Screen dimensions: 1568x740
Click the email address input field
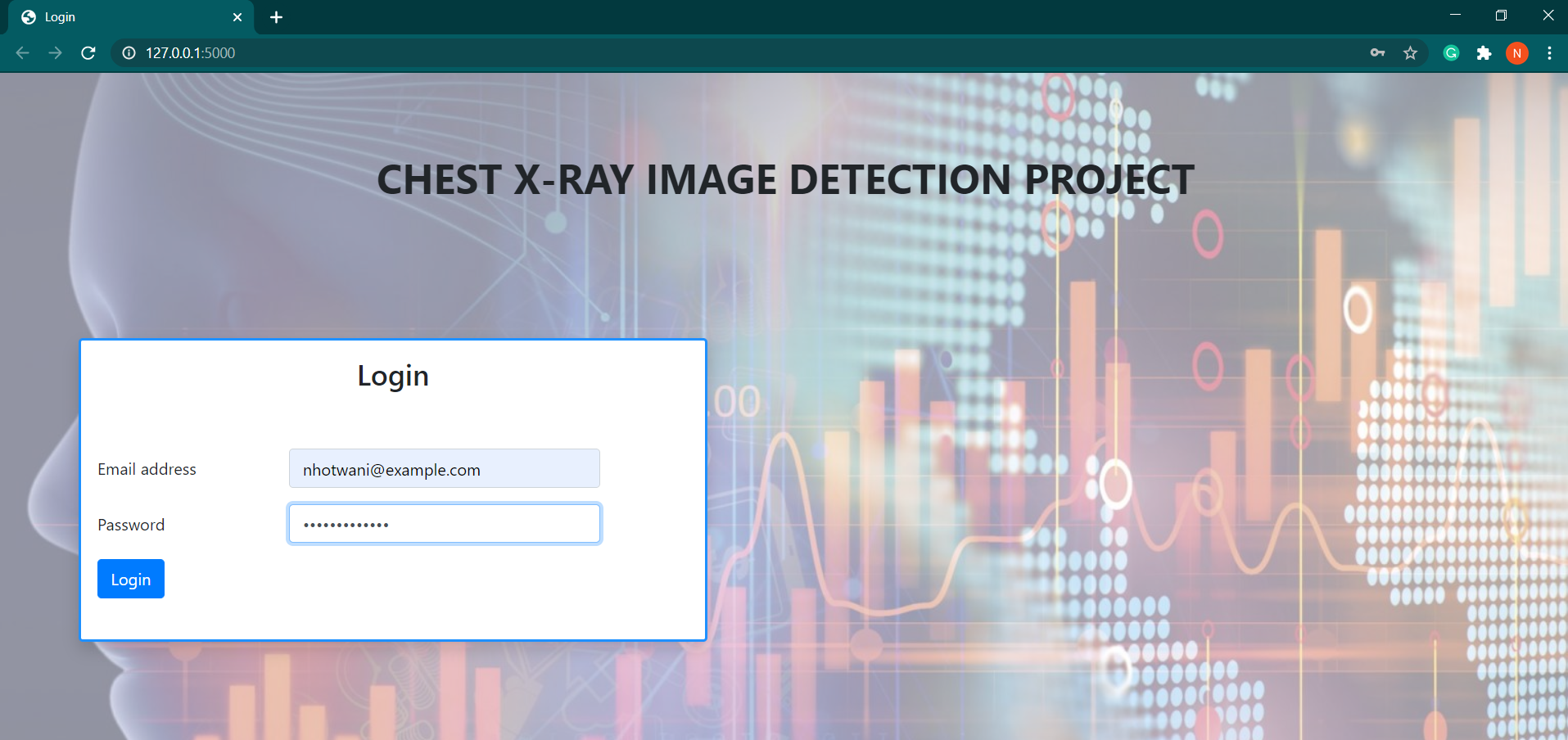444,468
